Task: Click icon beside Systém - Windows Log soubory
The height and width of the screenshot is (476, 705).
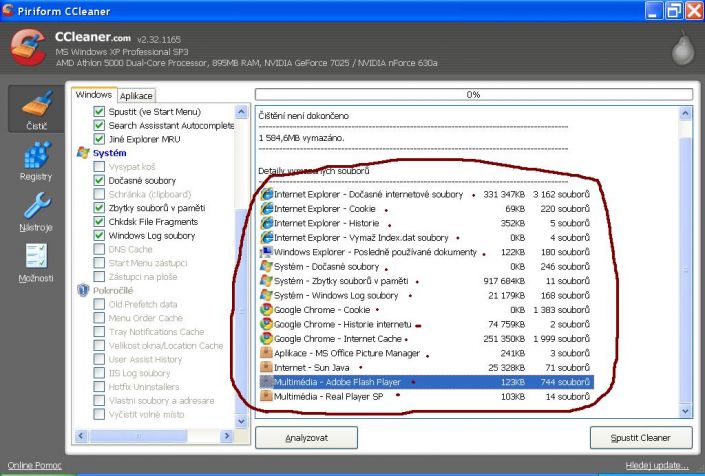Action: pos(267,295)
